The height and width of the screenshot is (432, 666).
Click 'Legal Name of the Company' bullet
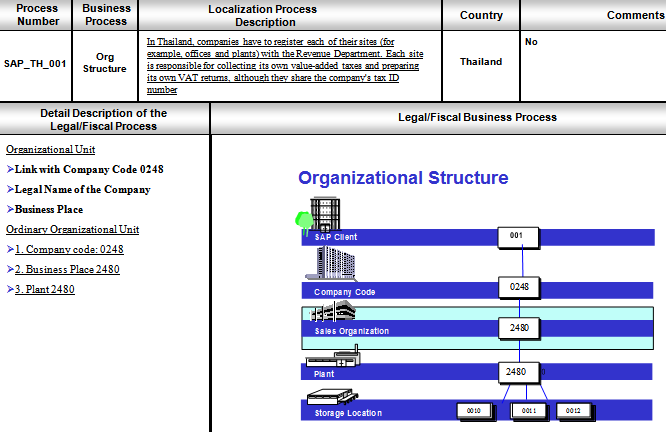point(82,189)
